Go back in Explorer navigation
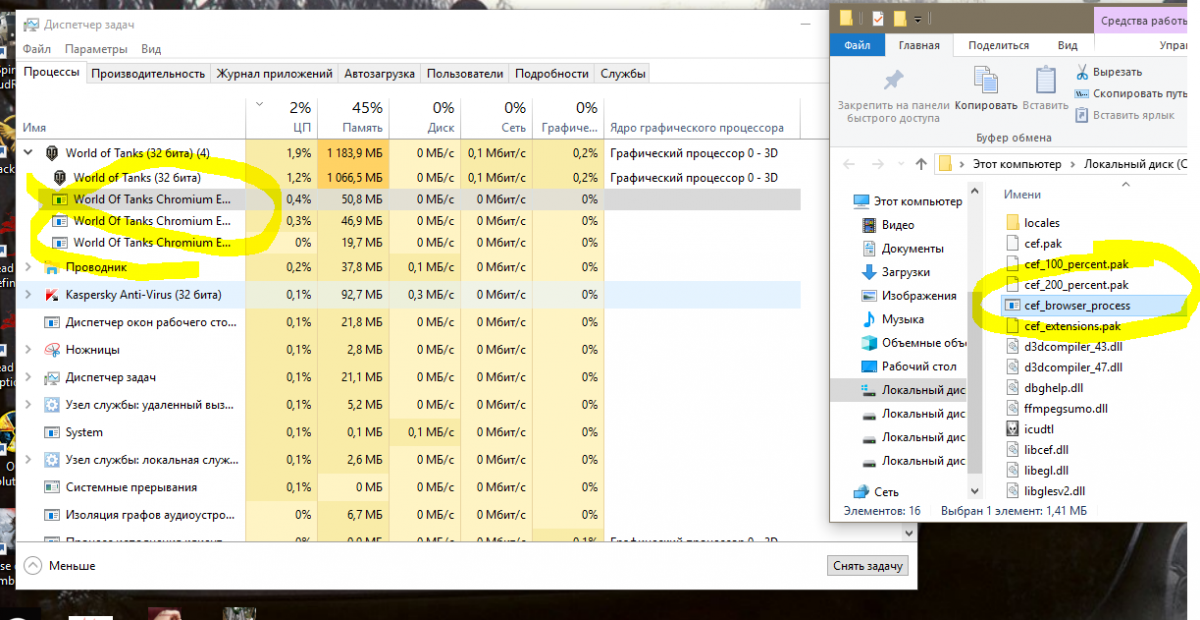This screenshot has height=620, width=1200. pyautogui.click(x=848, y=163)
